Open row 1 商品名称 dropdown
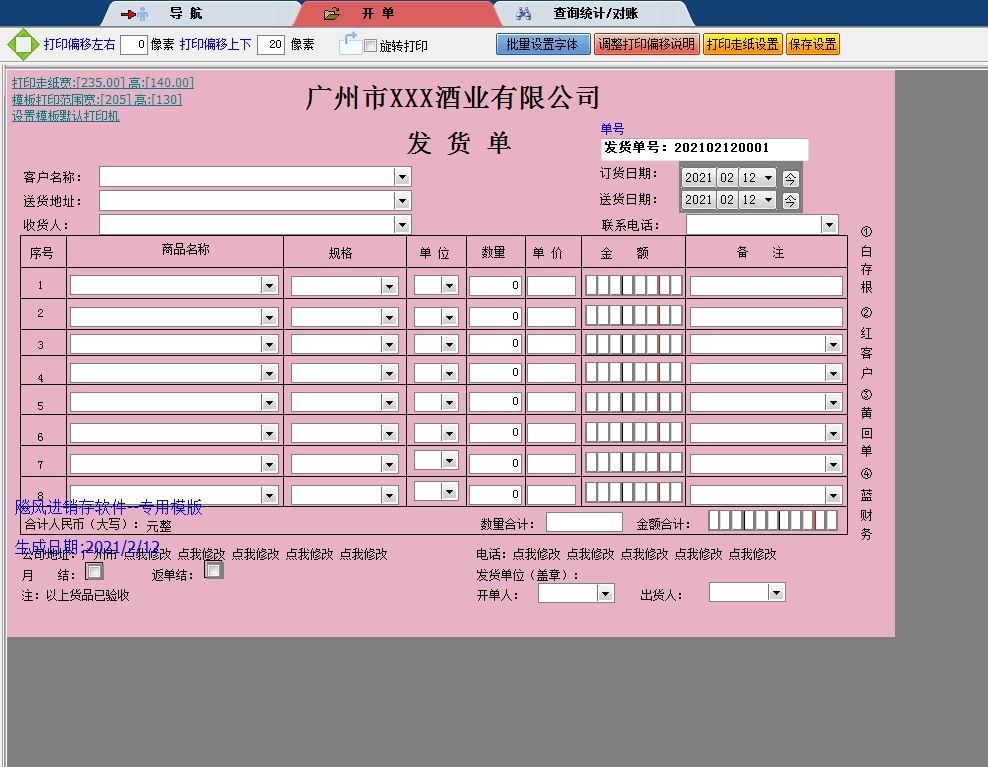This screenshot has width=988, height=767. click(268, 286)
